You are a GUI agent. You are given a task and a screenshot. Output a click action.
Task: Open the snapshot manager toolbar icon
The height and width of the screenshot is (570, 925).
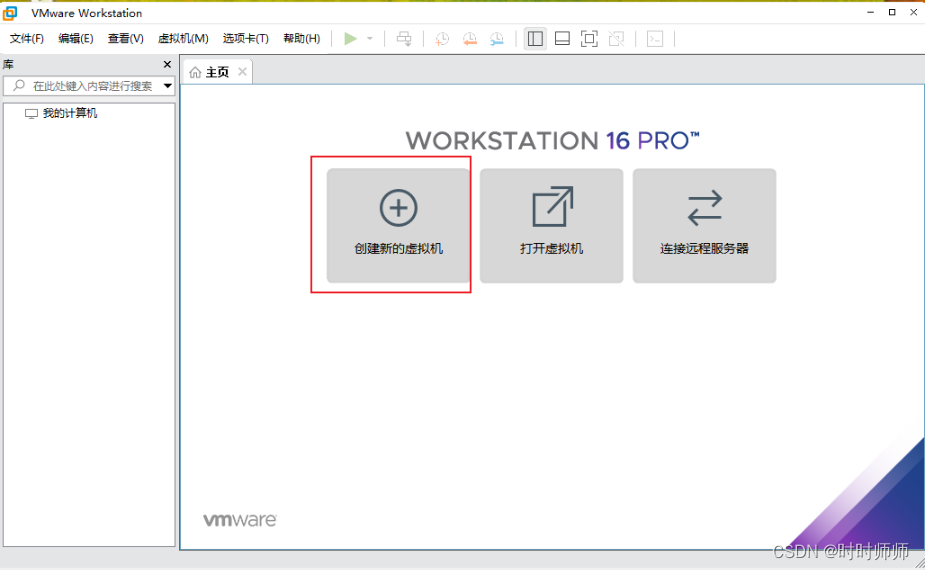(x=497, y=39)
